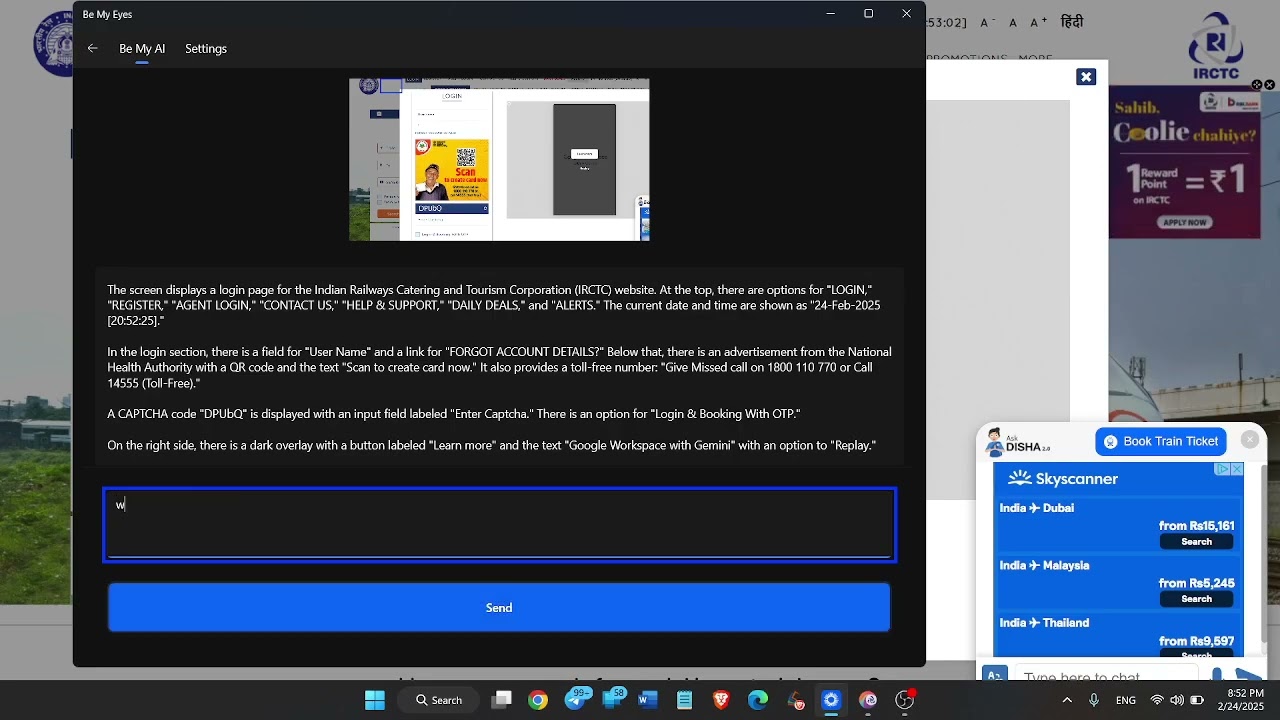Click Book Train Ticket in Ask Disha
The height and width of the screenshot is (720, 1280).
click(x=1162, y=441)
